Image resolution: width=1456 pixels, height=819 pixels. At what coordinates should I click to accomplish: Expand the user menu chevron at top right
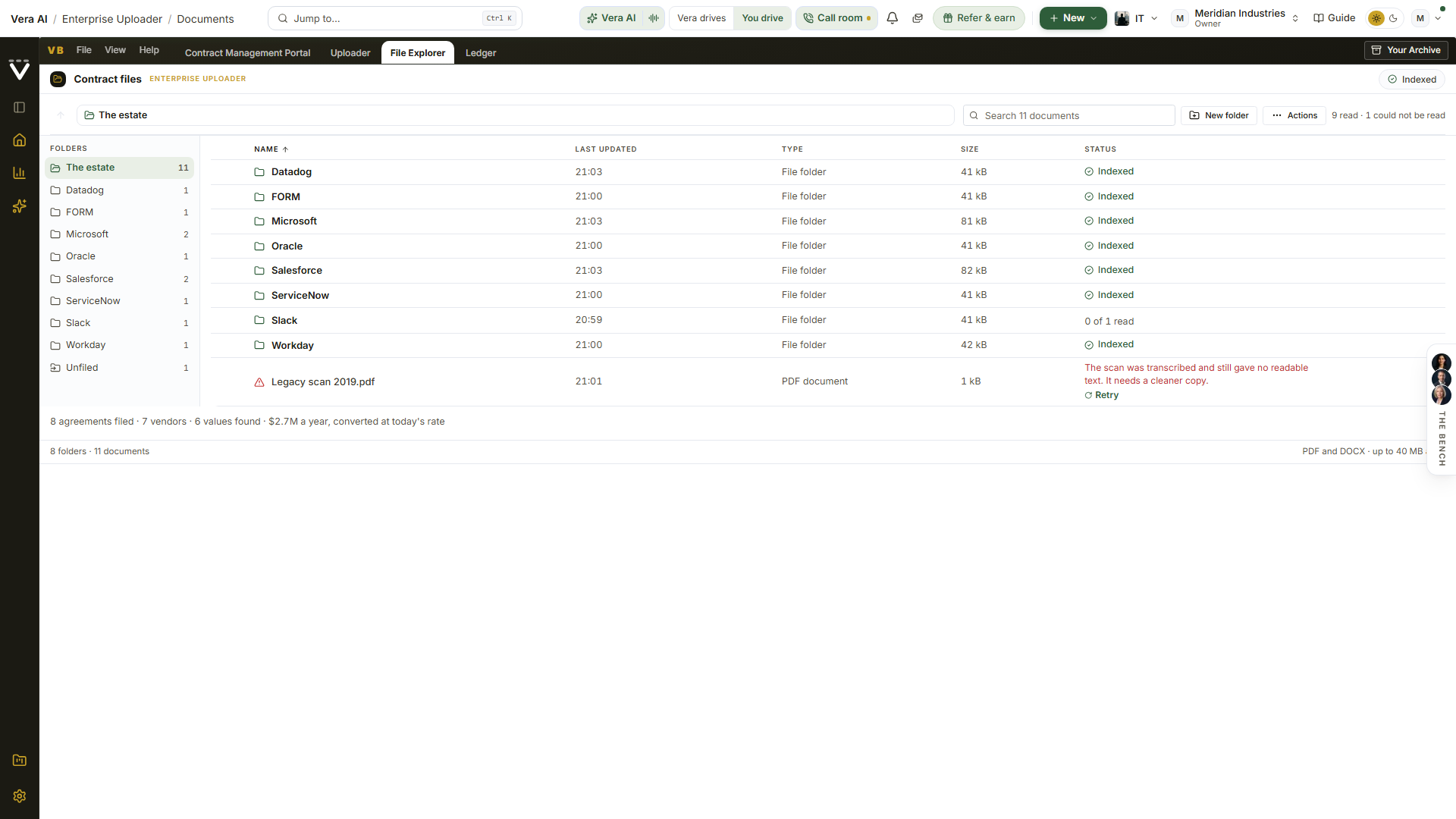point(1439,18)
